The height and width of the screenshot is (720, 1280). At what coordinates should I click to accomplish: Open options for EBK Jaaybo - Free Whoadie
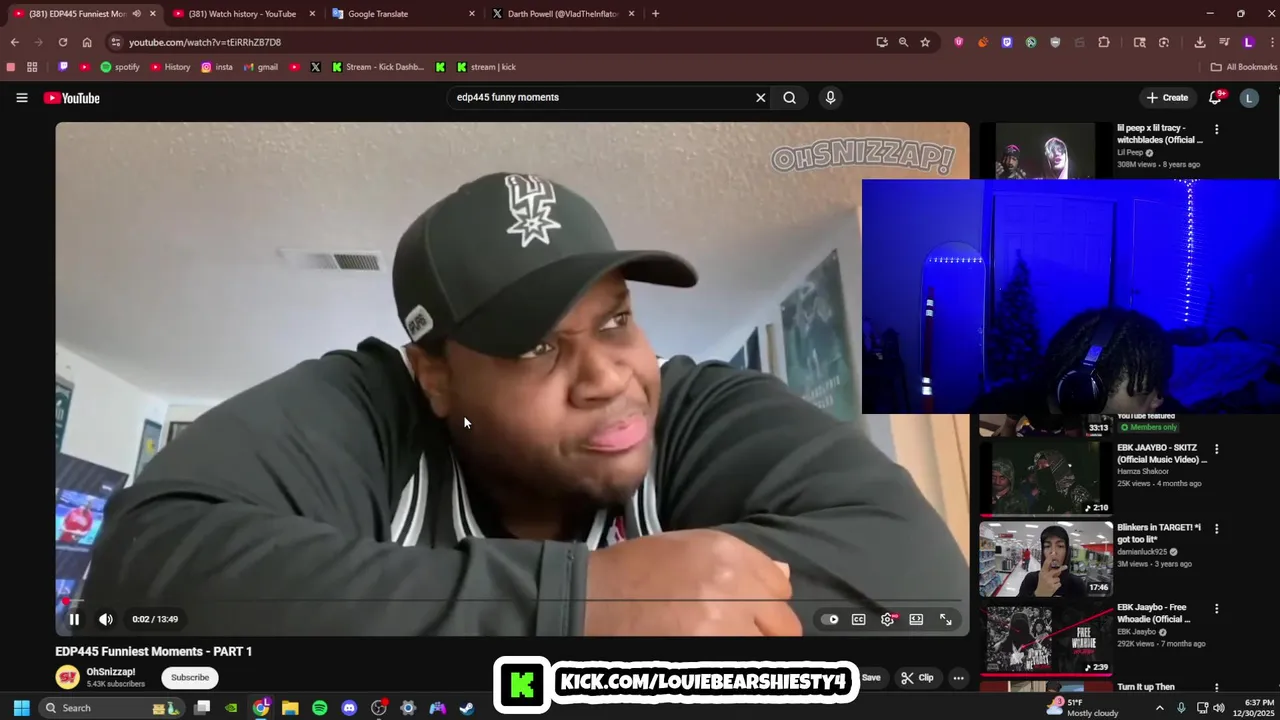point(1217,608)
